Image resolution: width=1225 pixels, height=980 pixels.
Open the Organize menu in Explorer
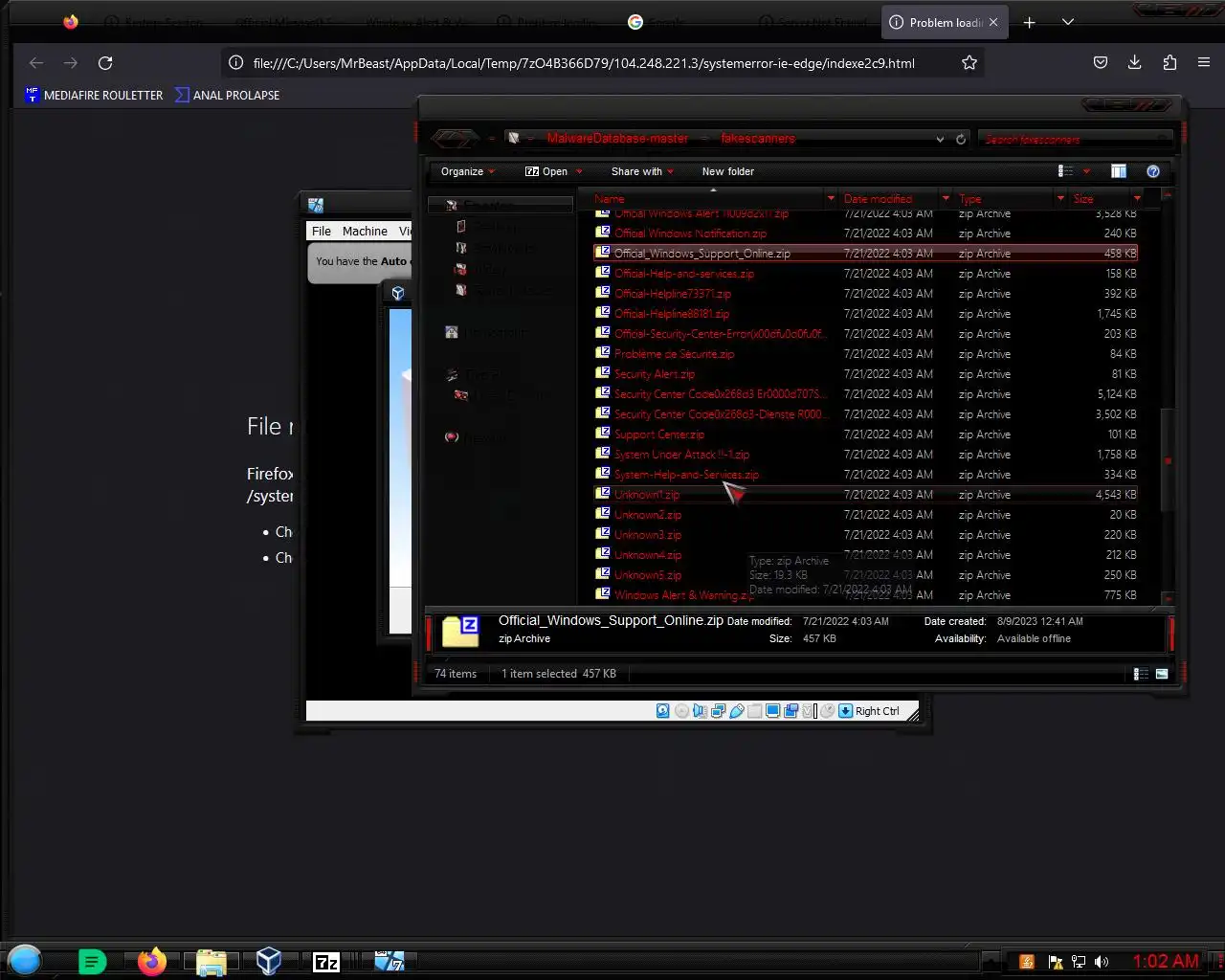[468, 171]
